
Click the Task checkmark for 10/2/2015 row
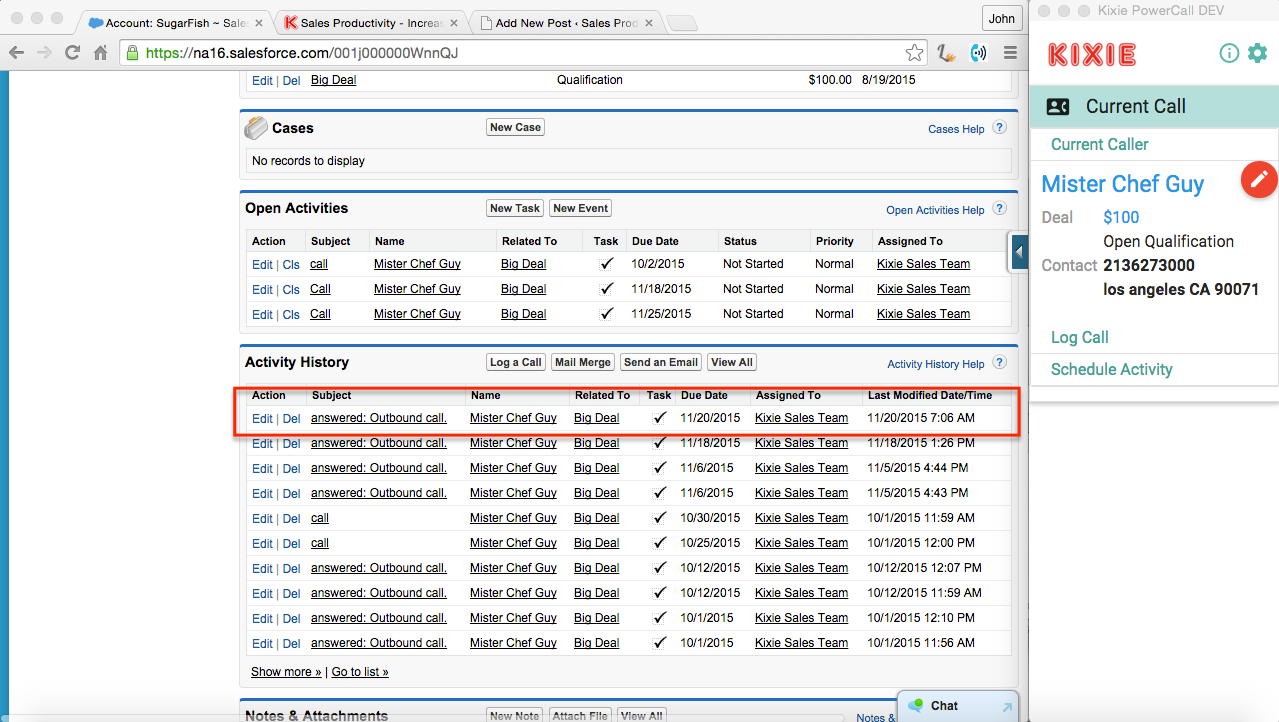coord(606,264)
